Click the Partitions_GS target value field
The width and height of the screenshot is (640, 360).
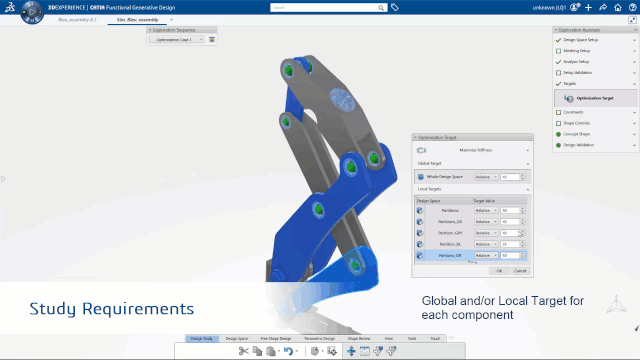510,222
